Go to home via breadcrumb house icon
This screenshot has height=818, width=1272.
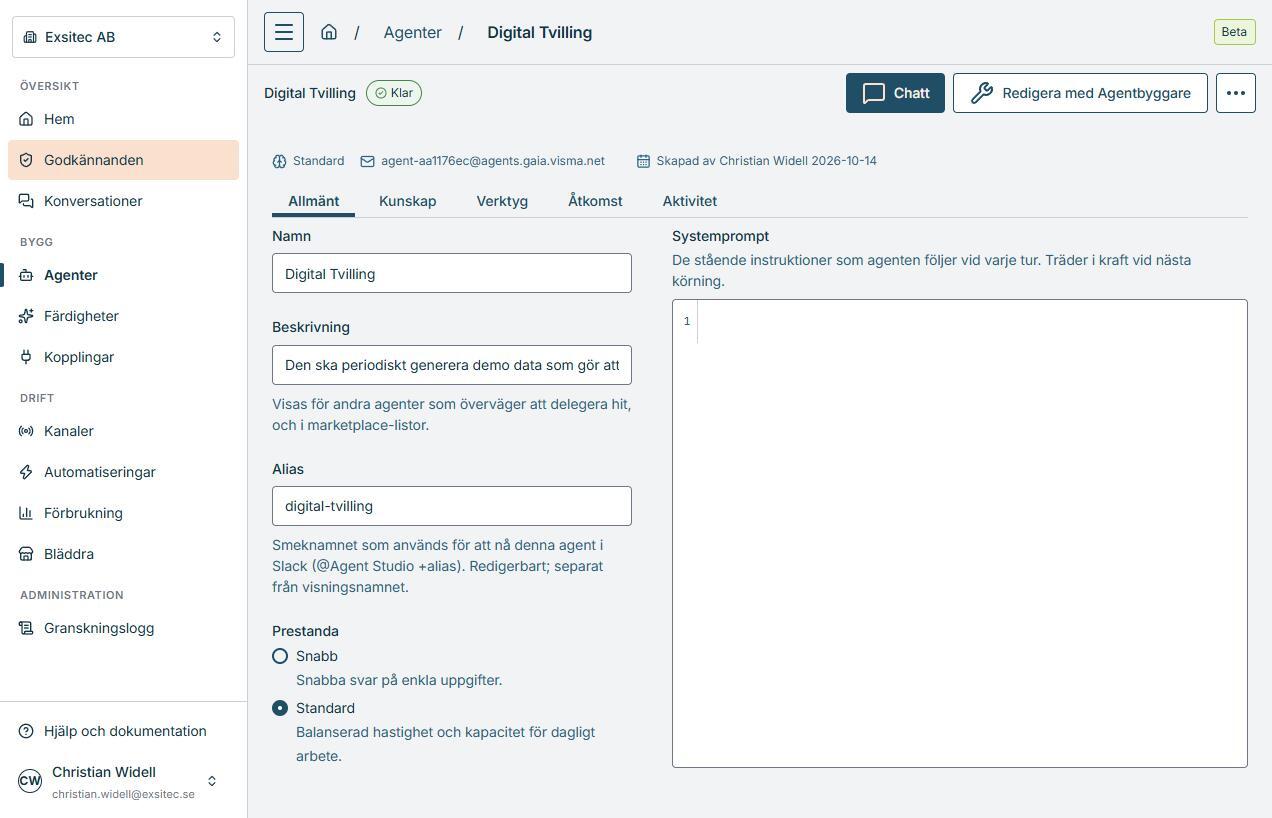329,32
